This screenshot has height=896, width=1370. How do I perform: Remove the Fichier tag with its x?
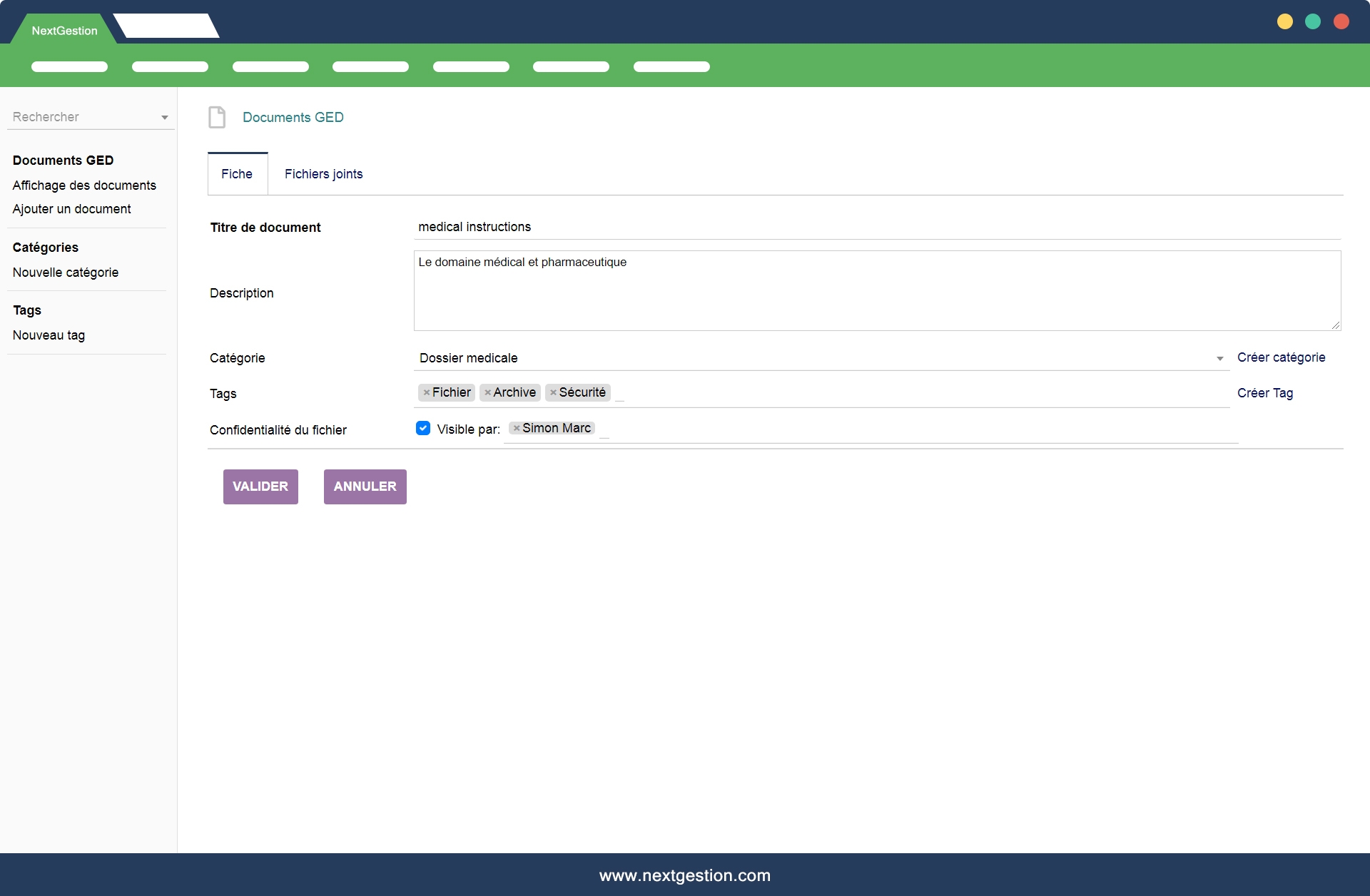click(426, 392)
